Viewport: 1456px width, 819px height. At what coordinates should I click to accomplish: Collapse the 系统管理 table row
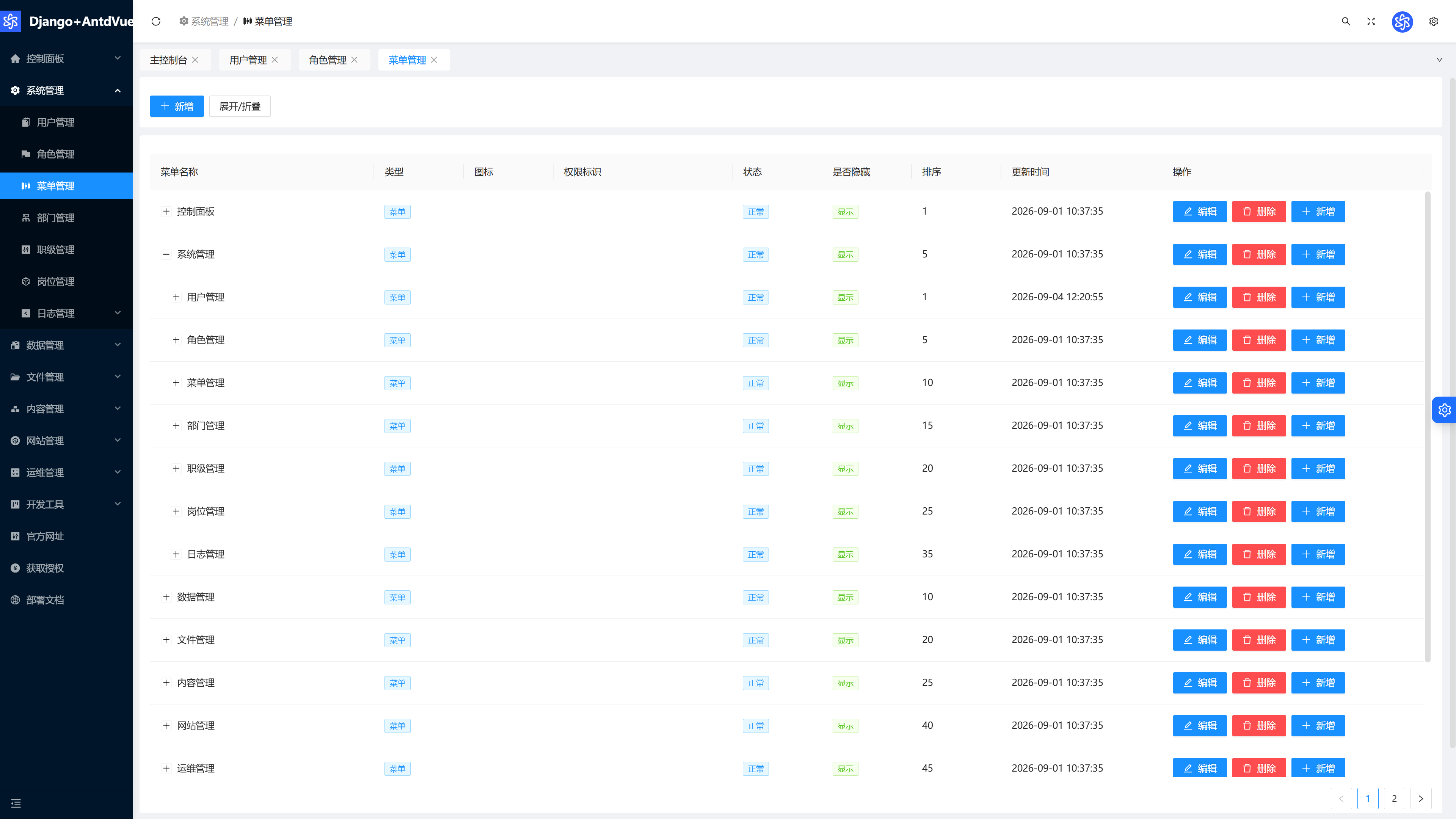coord(166,254)
